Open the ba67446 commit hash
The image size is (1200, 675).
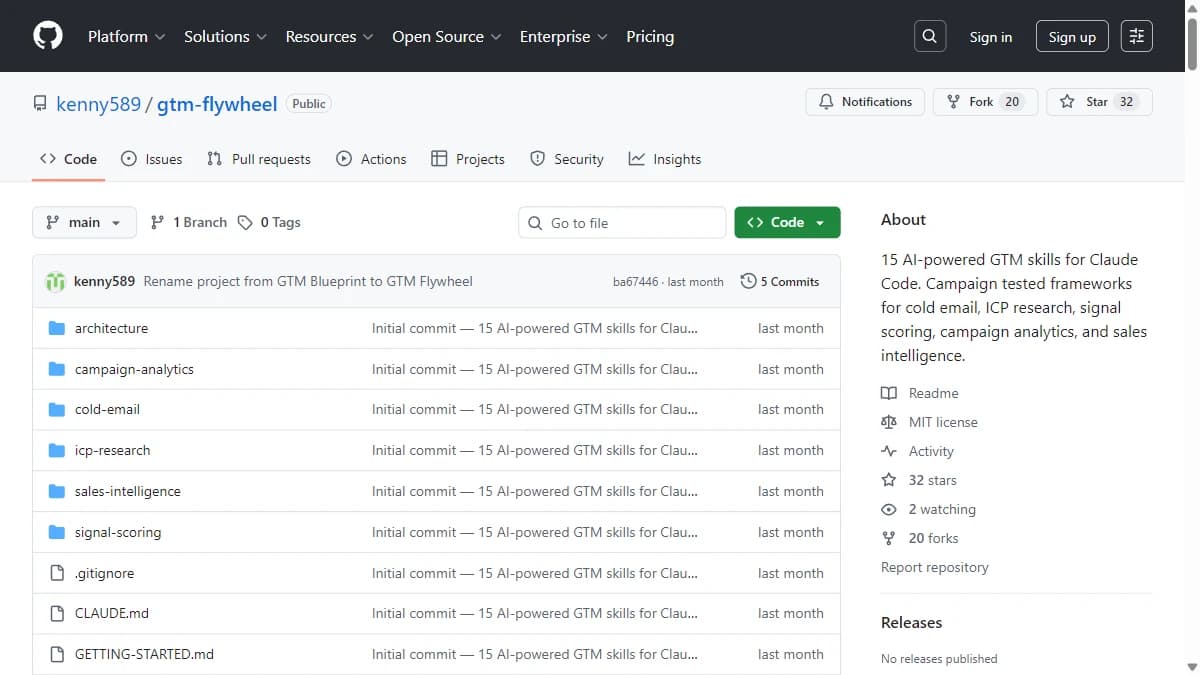pyautogui.click(x=635, y=282)
